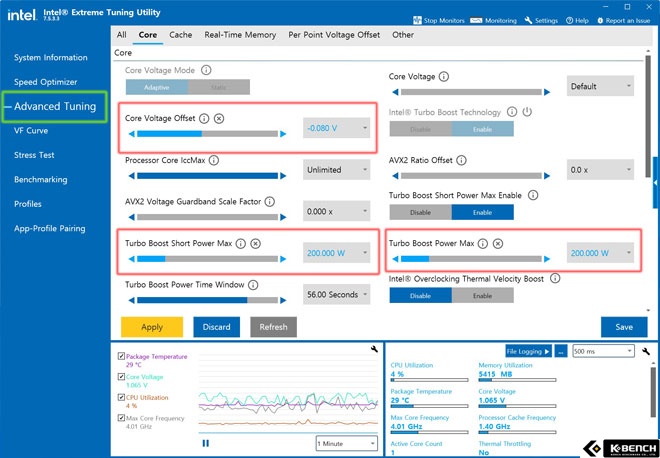
Task: Switch to Real-Time Memory tab
Action: point(240,35)
